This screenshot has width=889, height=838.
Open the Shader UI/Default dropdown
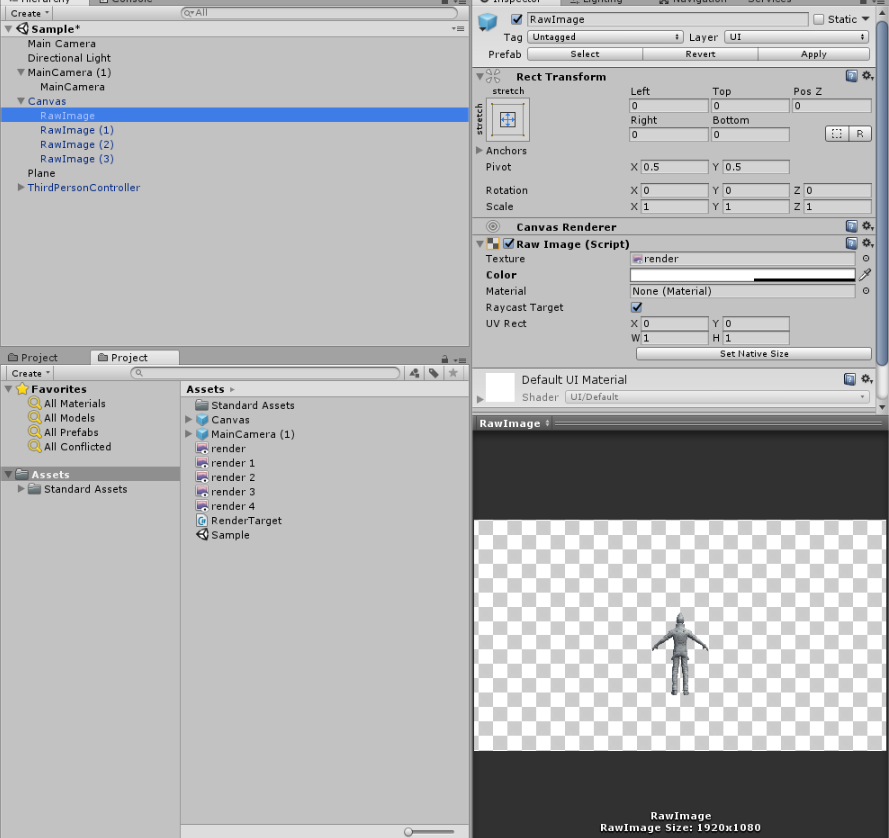coord(717,397)
